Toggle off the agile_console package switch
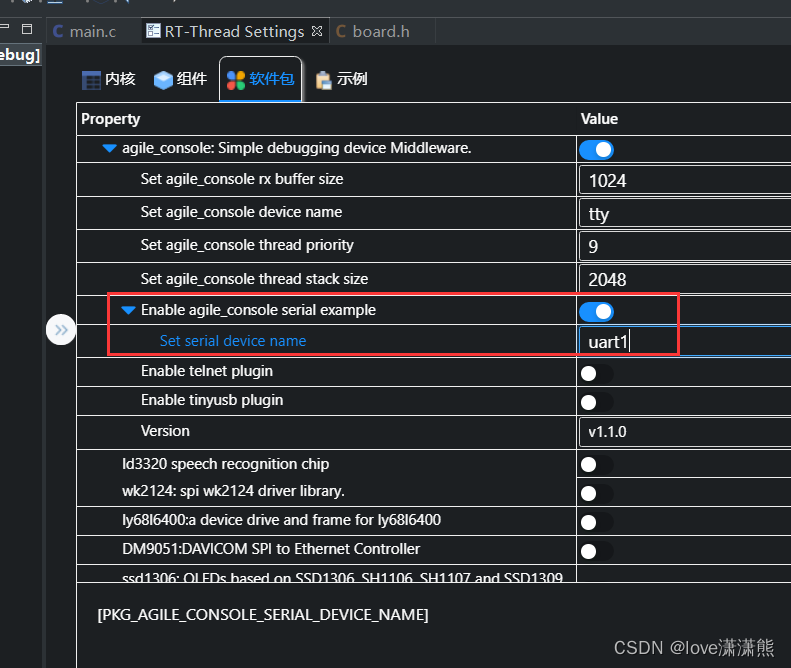 (596, 150)
